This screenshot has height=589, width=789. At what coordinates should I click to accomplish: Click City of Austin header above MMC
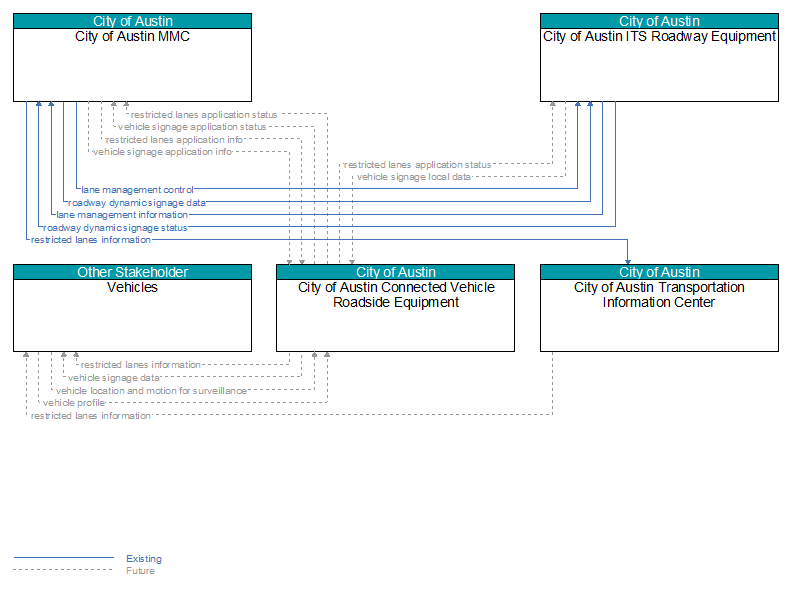(132, 21)
